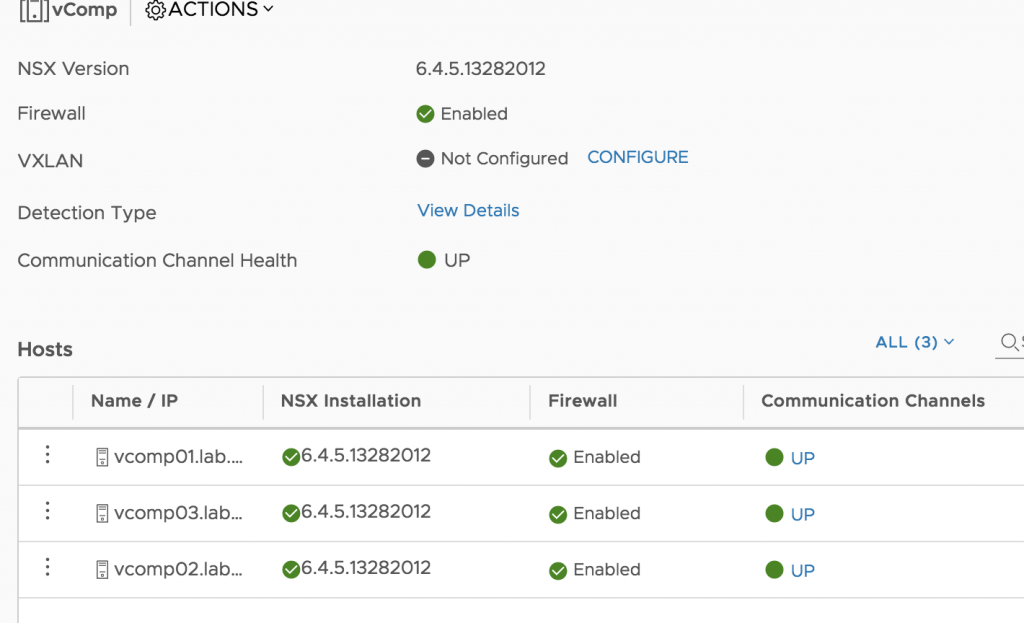
Task: Click the firewall Enabled checkmark for vcomp01
Action: point(558,458)
